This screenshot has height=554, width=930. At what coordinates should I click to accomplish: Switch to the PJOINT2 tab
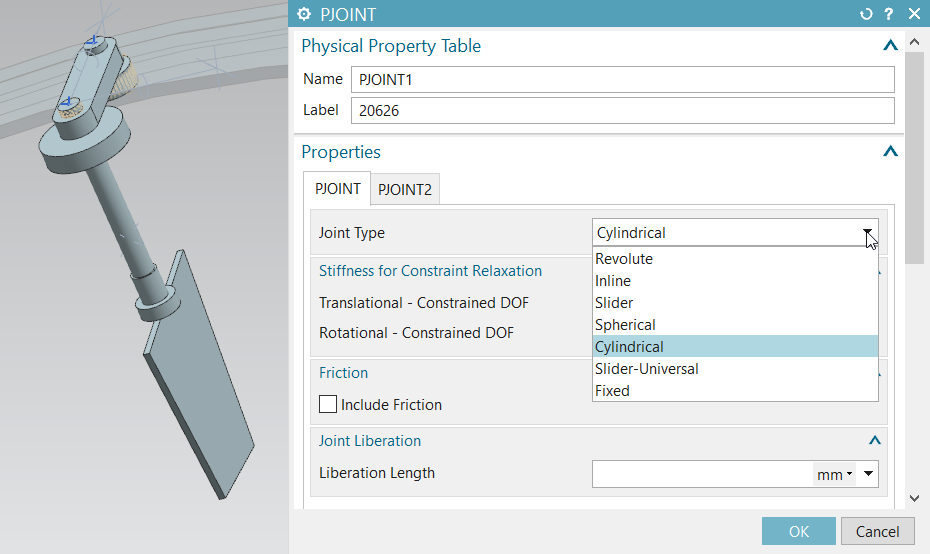point(405,189)
